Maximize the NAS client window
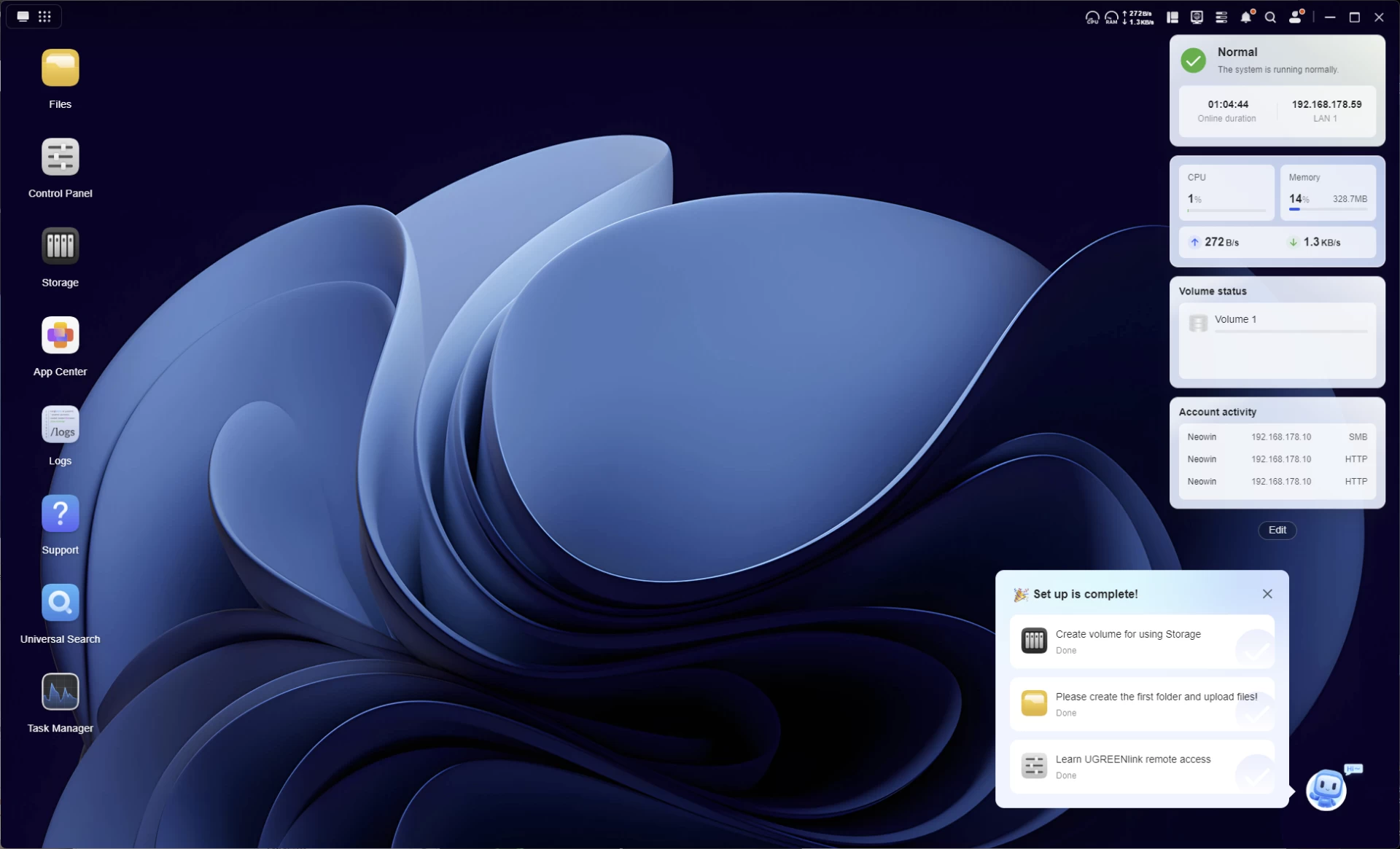 coord(1354,17)
